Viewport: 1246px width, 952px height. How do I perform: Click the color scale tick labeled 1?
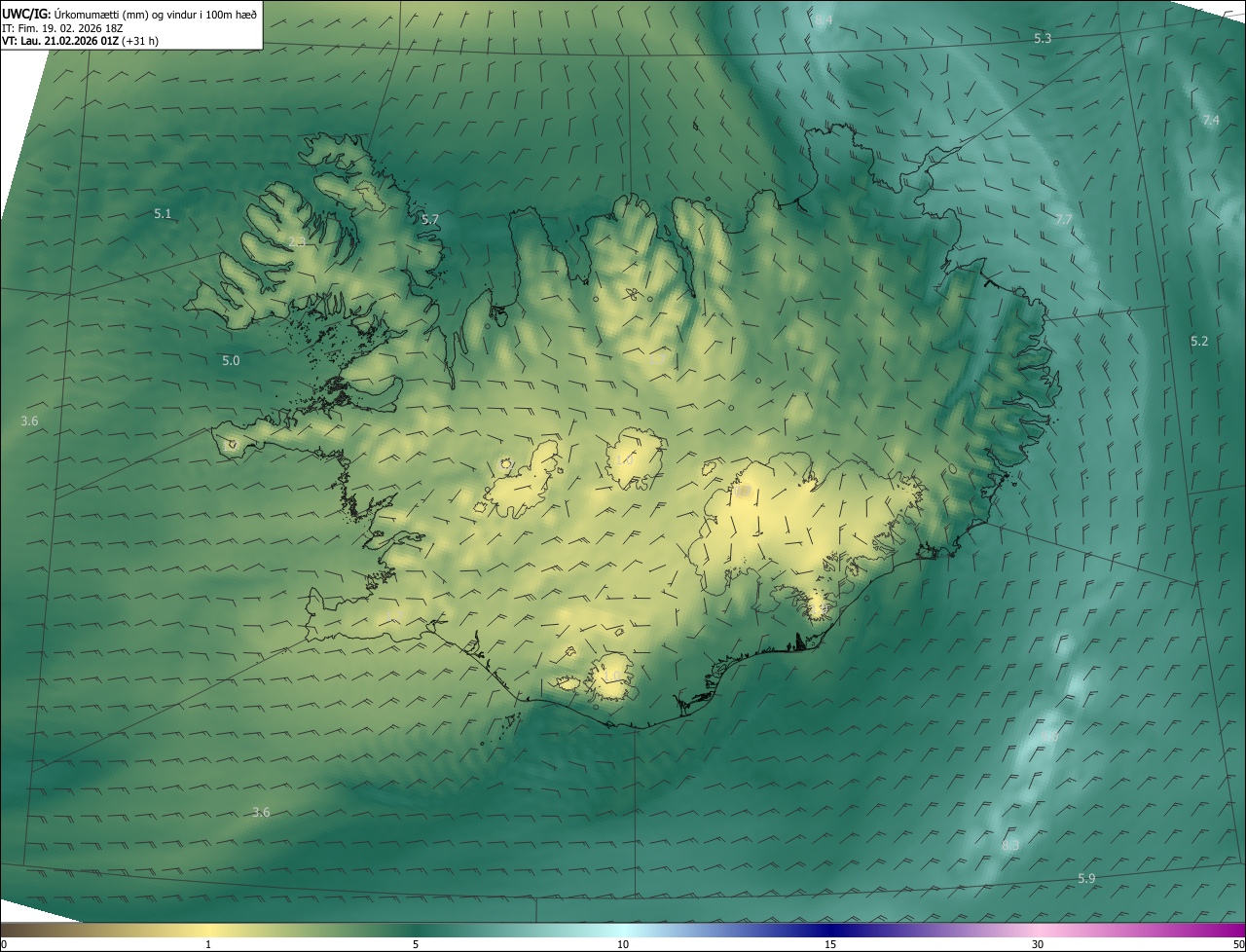[x=208, y=944]
